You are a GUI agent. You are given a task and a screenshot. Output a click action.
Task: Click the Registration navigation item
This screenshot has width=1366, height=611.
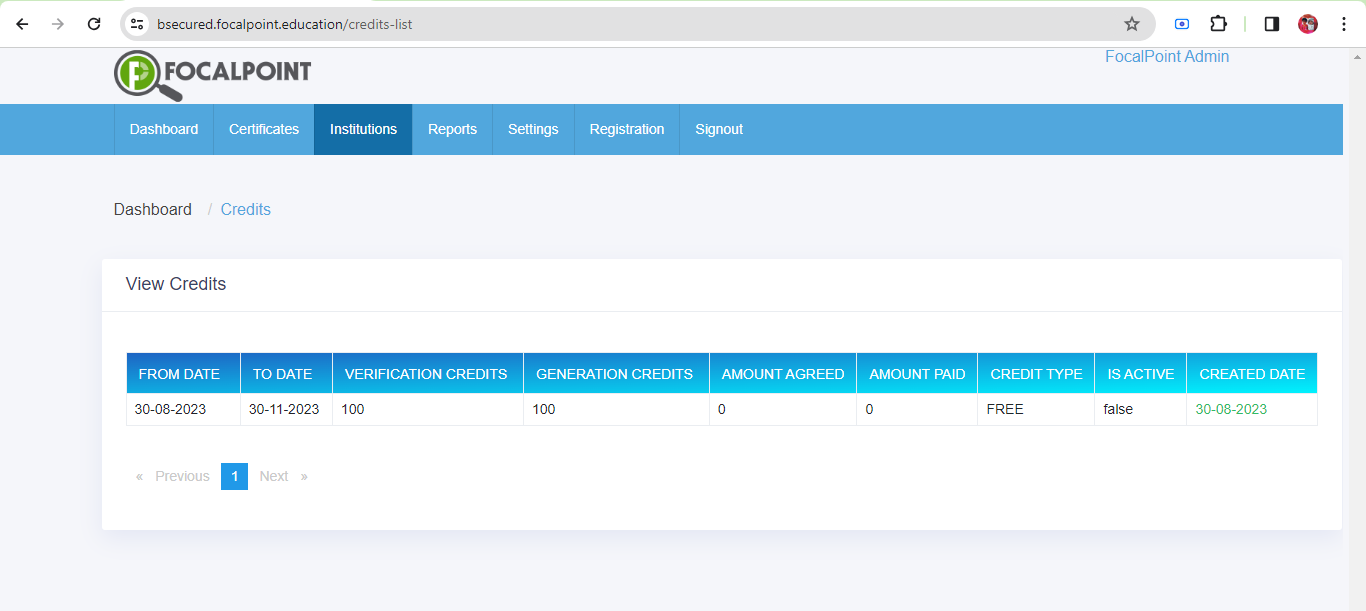pos(627,129)
